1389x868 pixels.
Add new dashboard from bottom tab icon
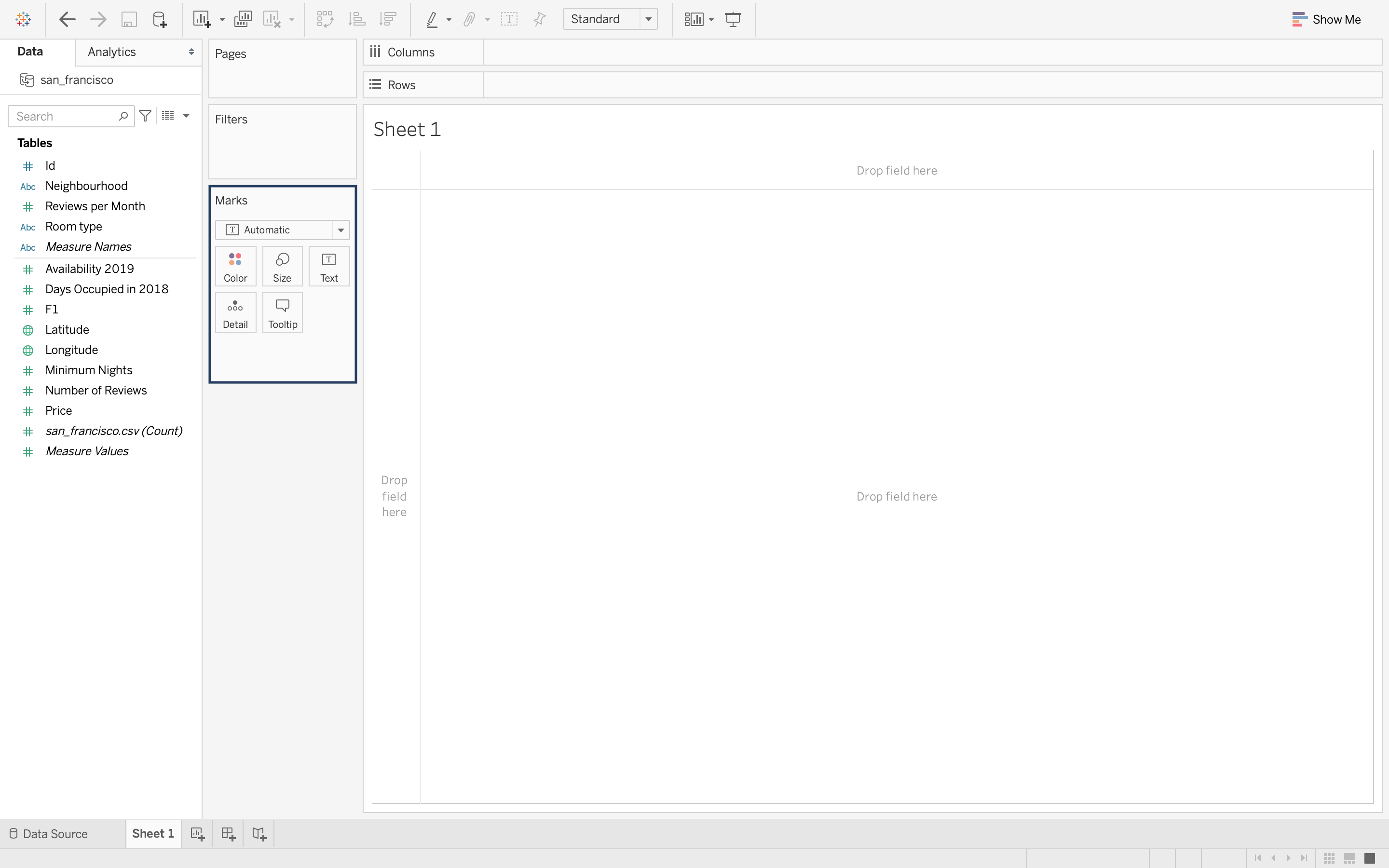pyautogui.click(x=229, y=834)
